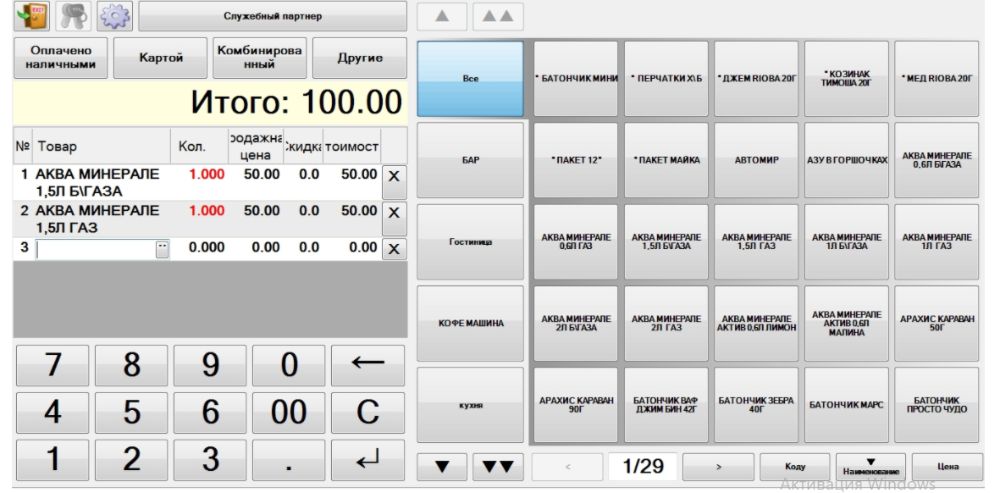1000x493 pixels.
Task: Tap keypad digit 5
Action: (131, 413)
